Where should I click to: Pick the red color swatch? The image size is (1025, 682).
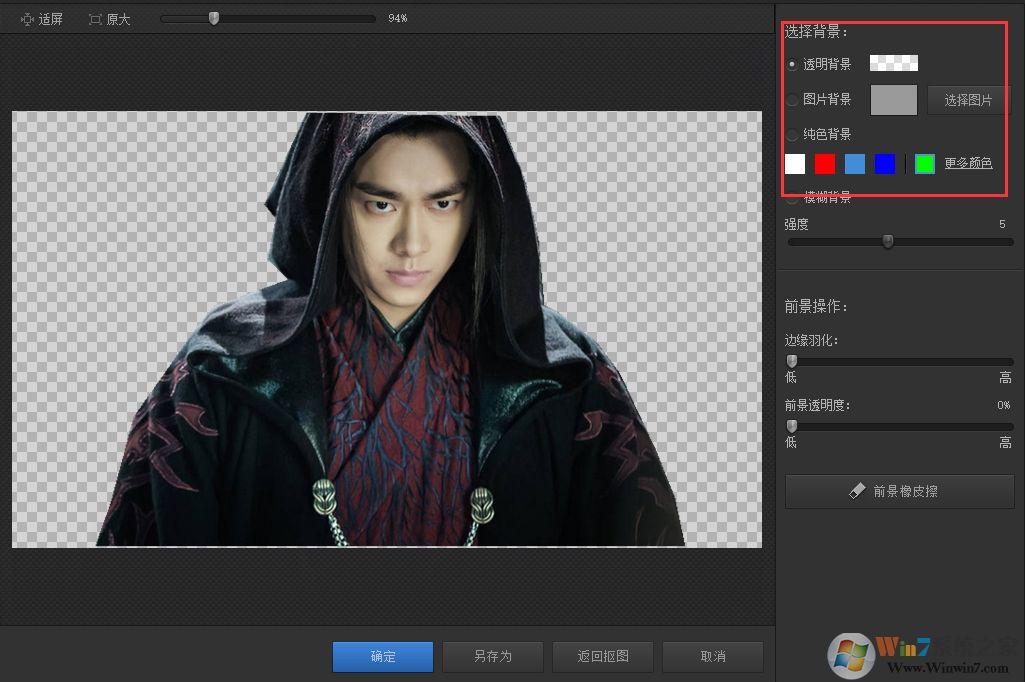tap(825, 164)
